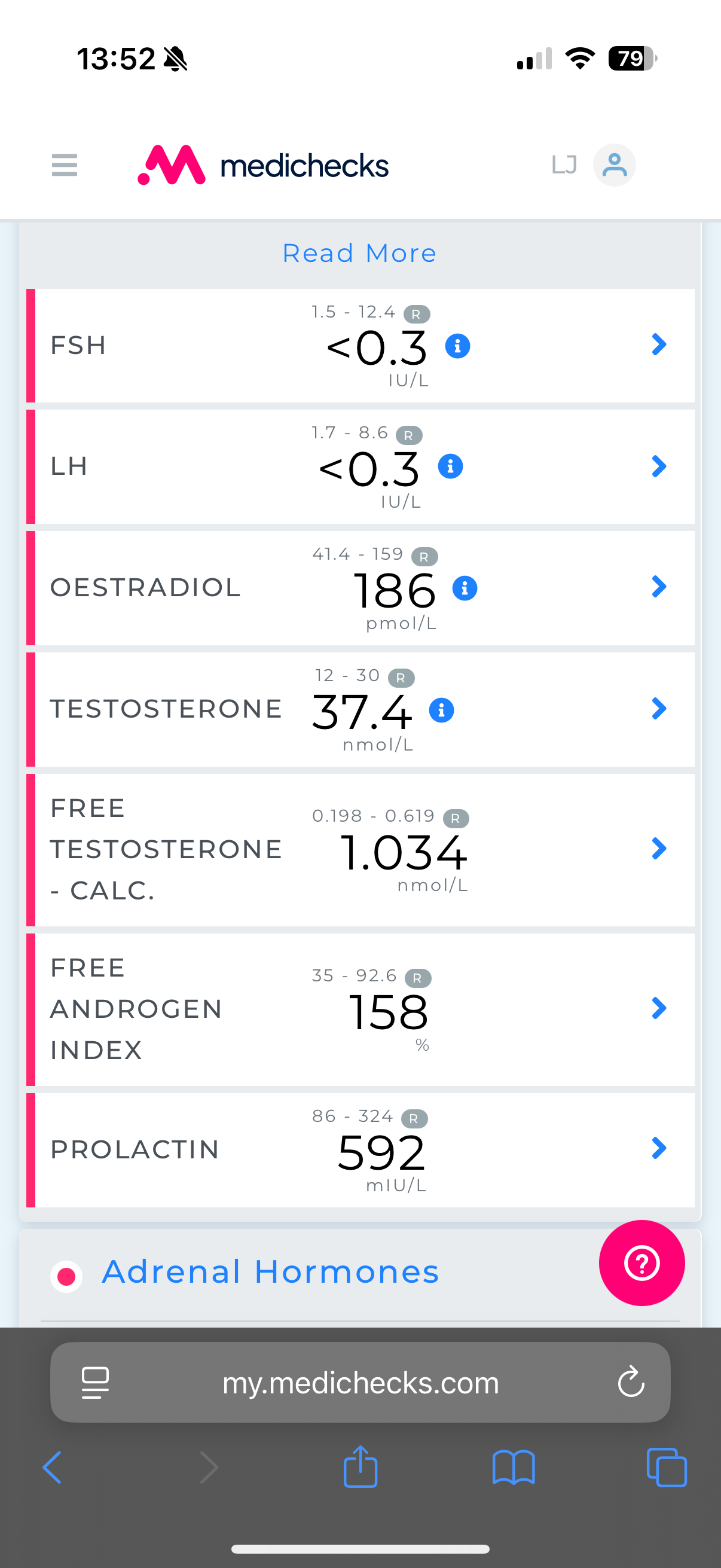Go back with Safari back arrow
Viewport: 721px width, 1568px height.
pyautogui.click(x=53, y=1468)
